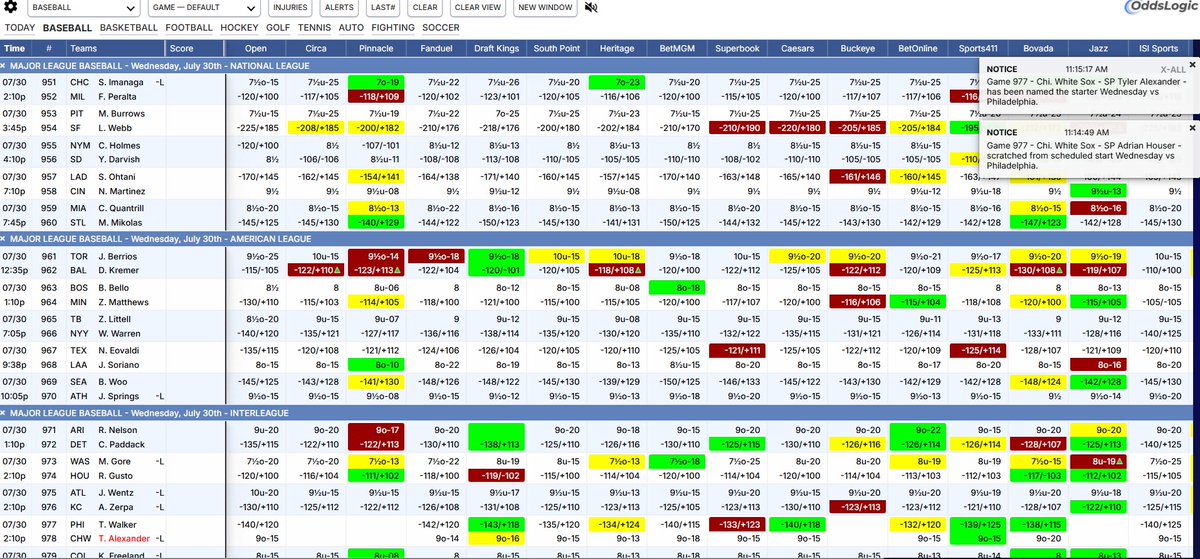Select the Pinnacle column header

(x=377, y=47)
